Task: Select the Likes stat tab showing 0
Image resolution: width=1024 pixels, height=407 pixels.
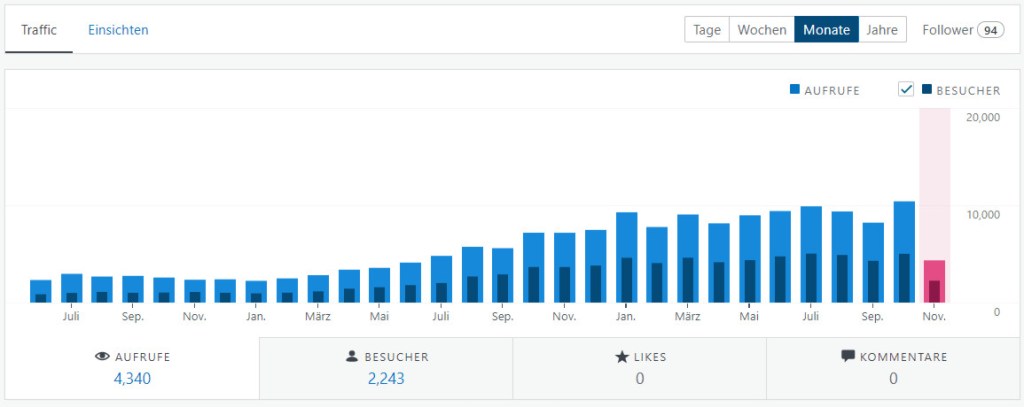Action: point(639,368)
